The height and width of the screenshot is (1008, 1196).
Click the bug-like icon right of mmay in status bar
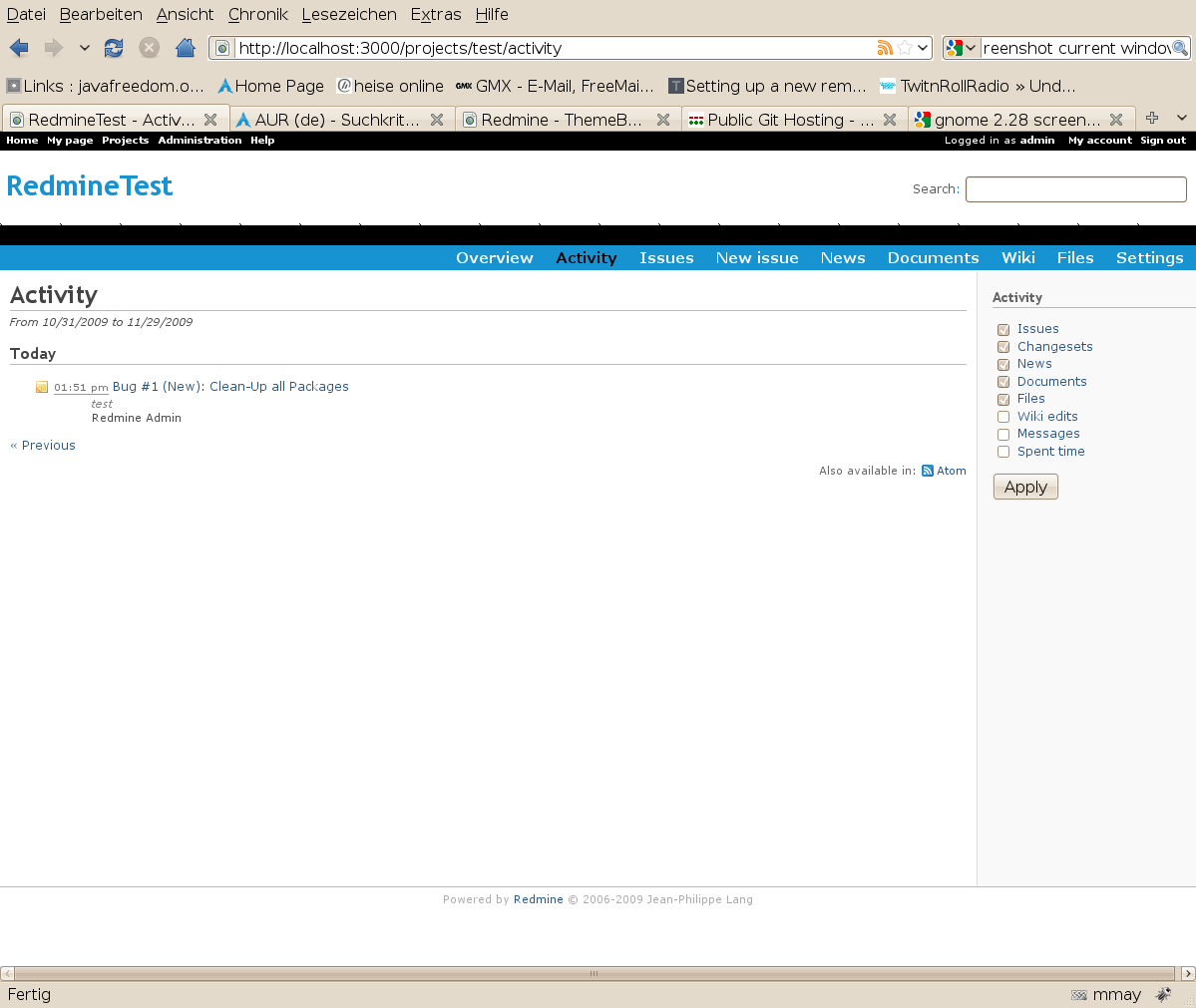[x=1163, y=994]
